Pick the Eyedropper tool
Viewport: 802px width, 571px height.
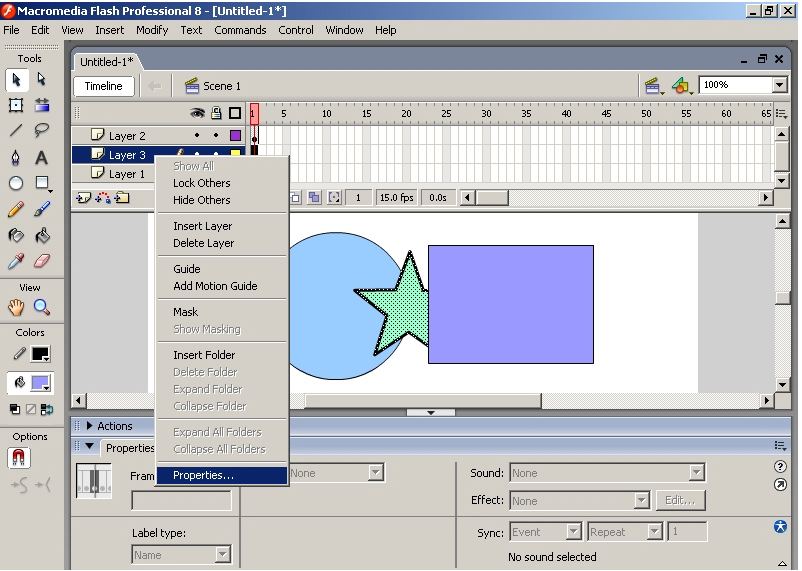(x=16, y=261)
